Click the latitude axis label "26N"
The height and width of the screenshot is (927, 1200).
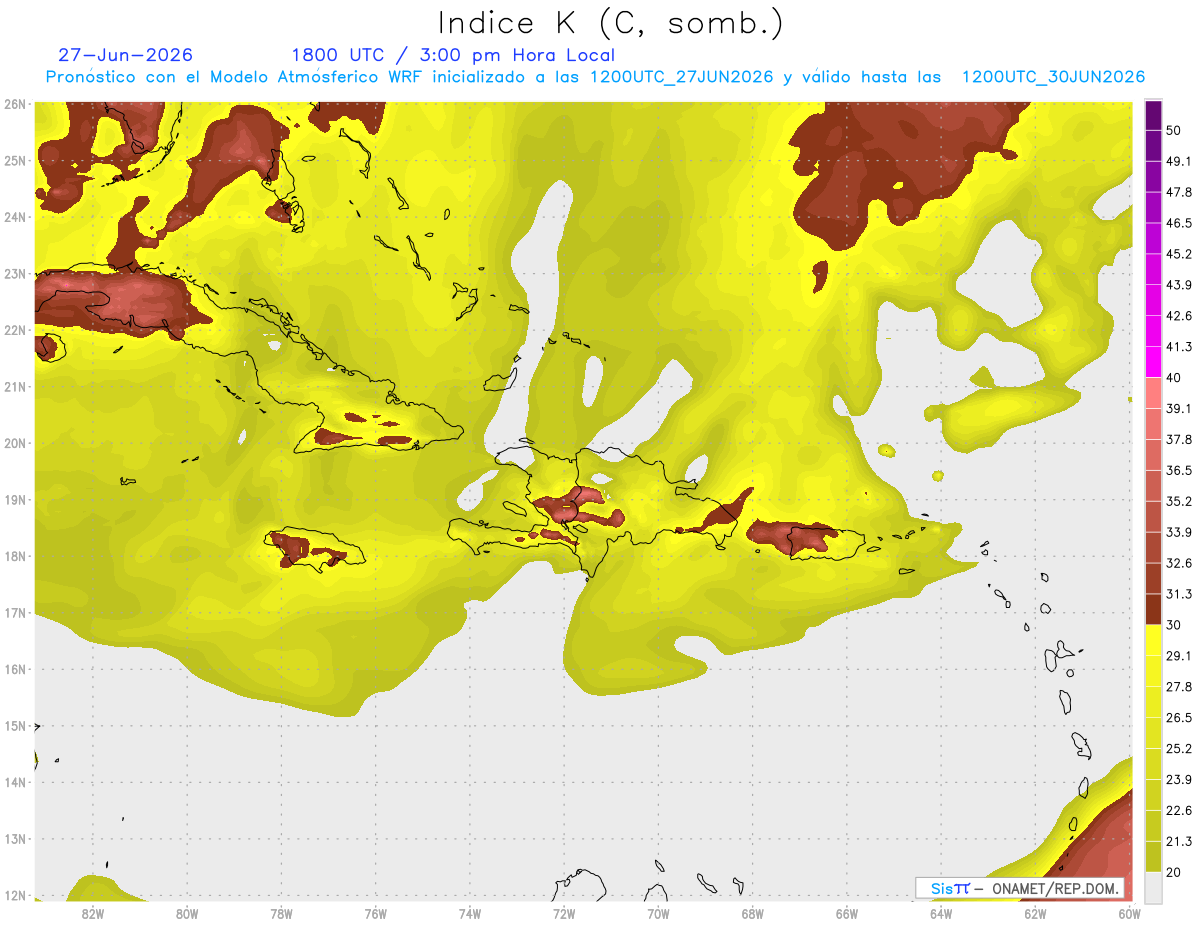pyautogui.click(x=15, y=103)
